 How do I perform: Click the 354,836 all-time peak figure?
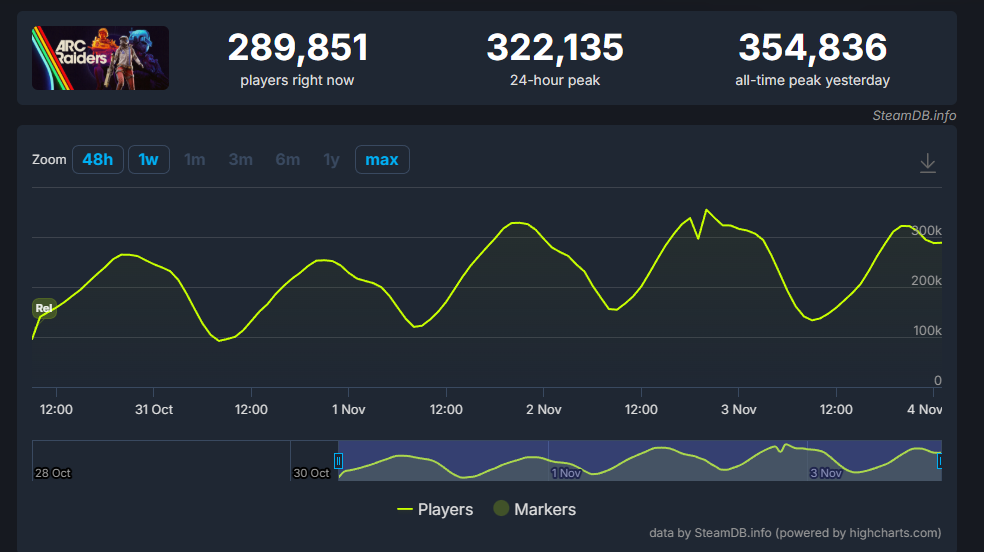click(812, 47)
